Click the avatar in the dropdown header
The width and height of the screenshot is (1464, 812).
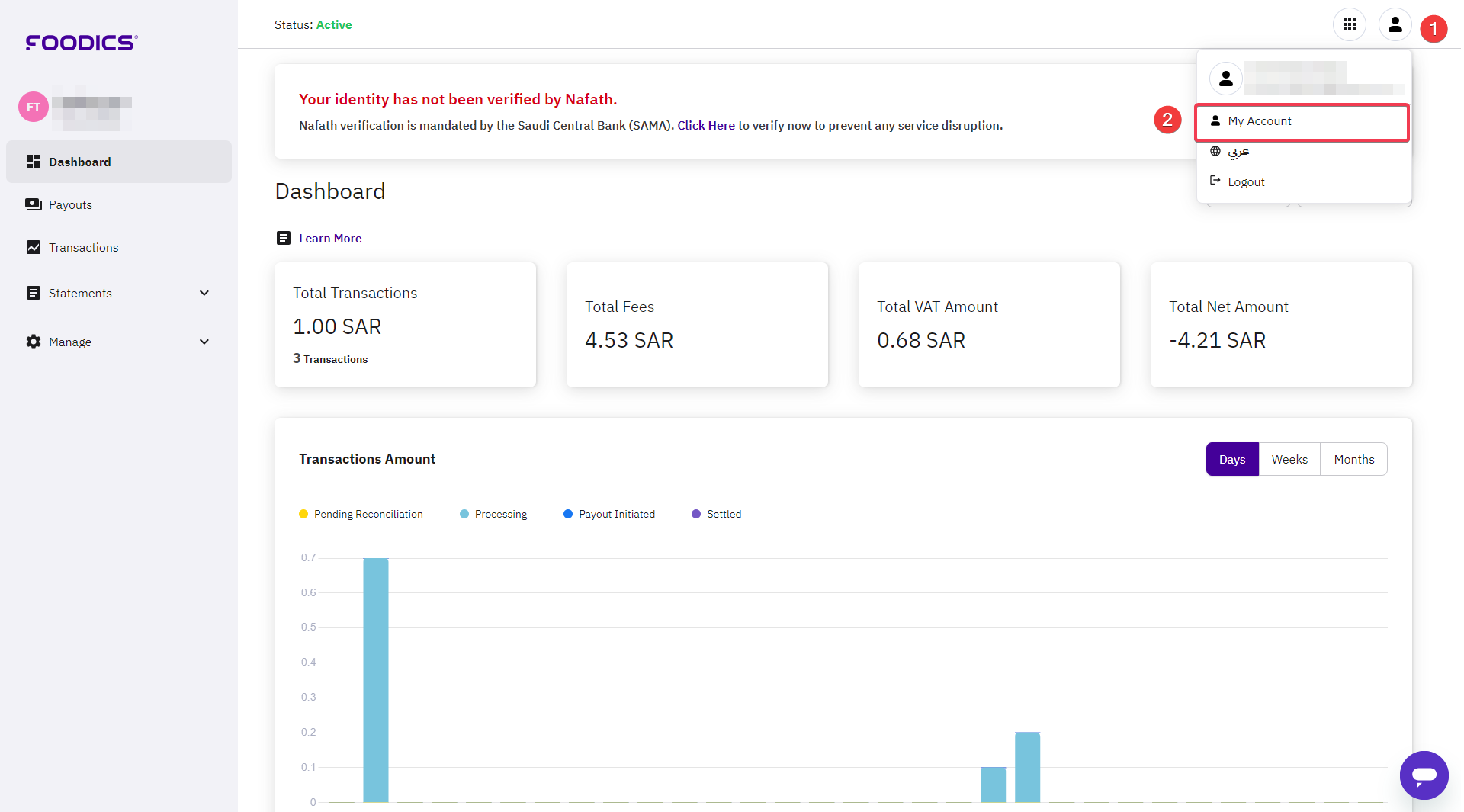tap(1226, 79)
